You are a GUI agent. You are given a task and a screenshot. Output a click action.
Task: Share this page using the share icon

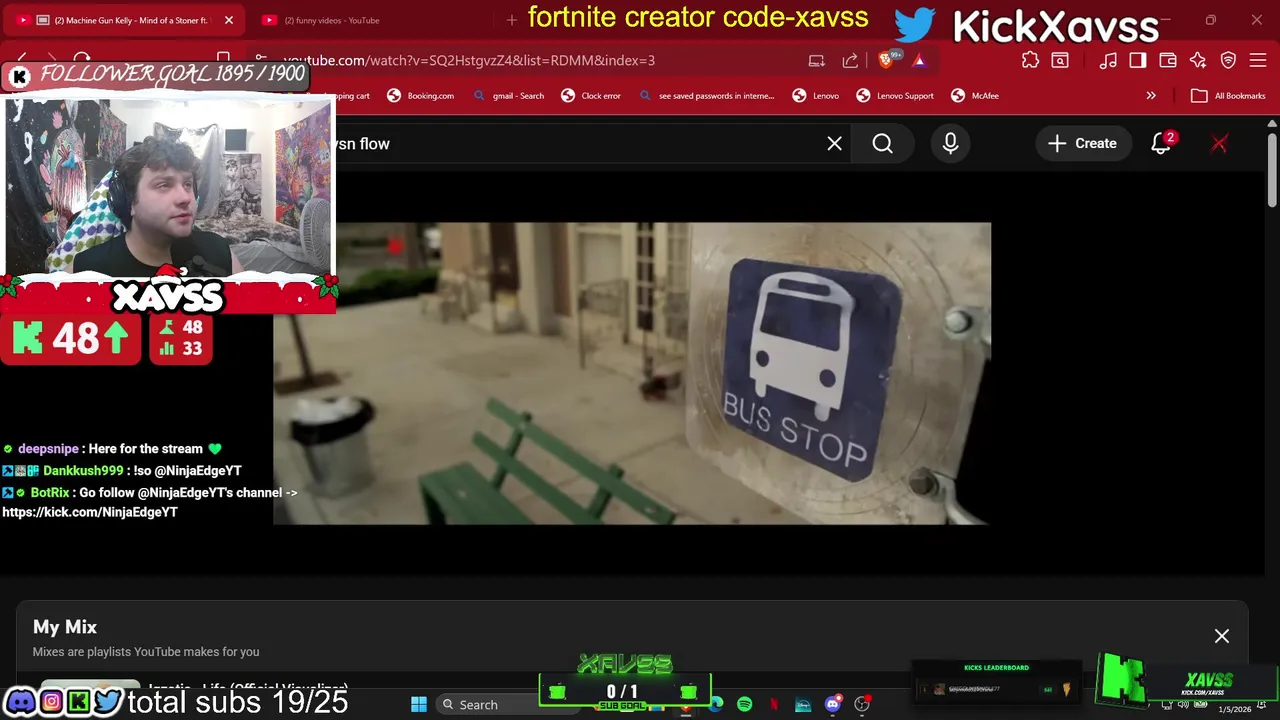tap(850, 61)
